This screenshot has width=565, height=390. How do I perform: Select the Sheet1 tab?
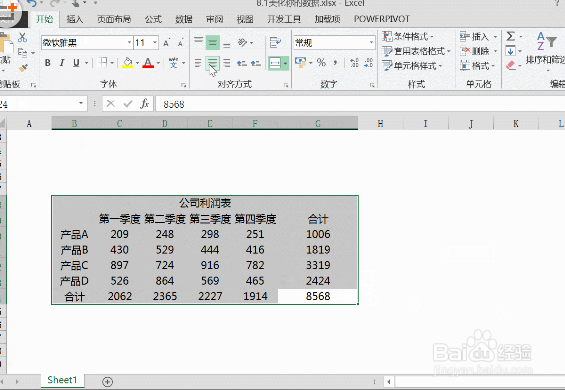[62, 380]
